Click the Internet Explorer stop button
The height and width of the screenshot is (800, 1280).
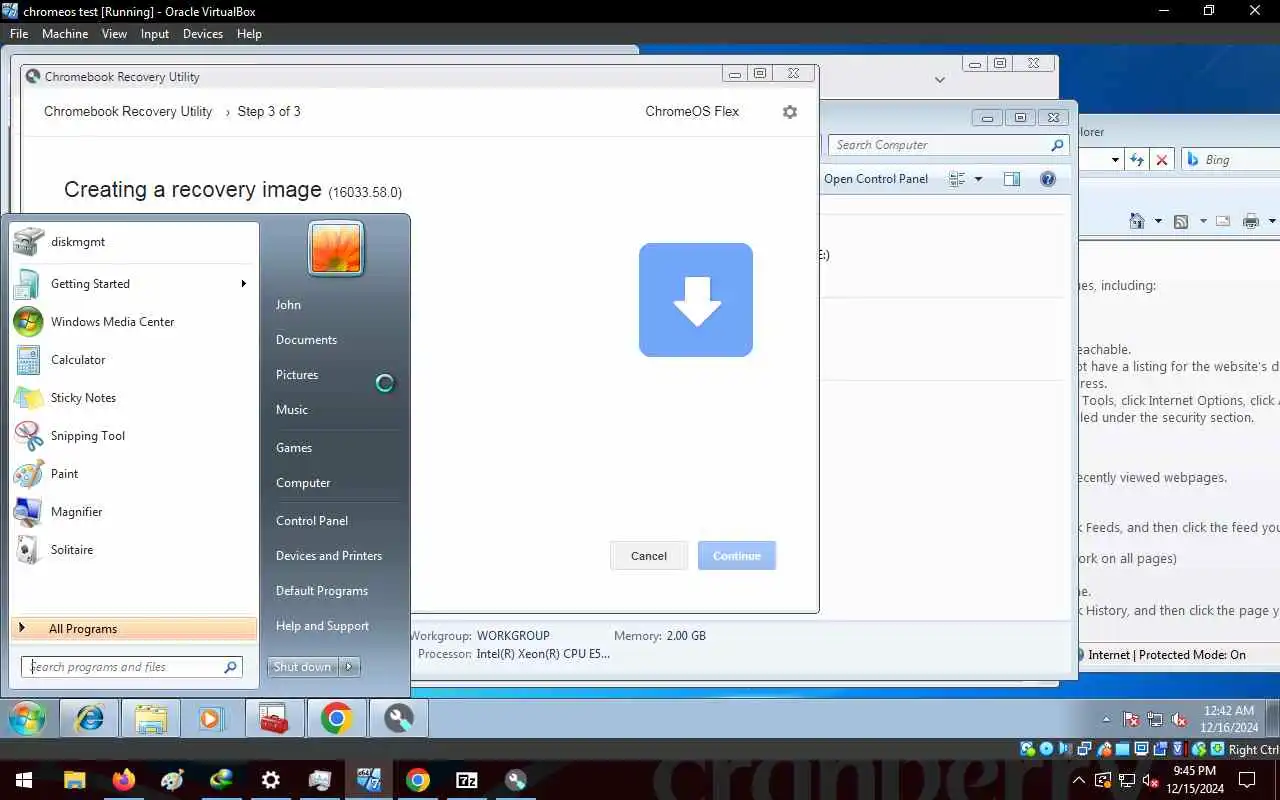pos(1162,160)
